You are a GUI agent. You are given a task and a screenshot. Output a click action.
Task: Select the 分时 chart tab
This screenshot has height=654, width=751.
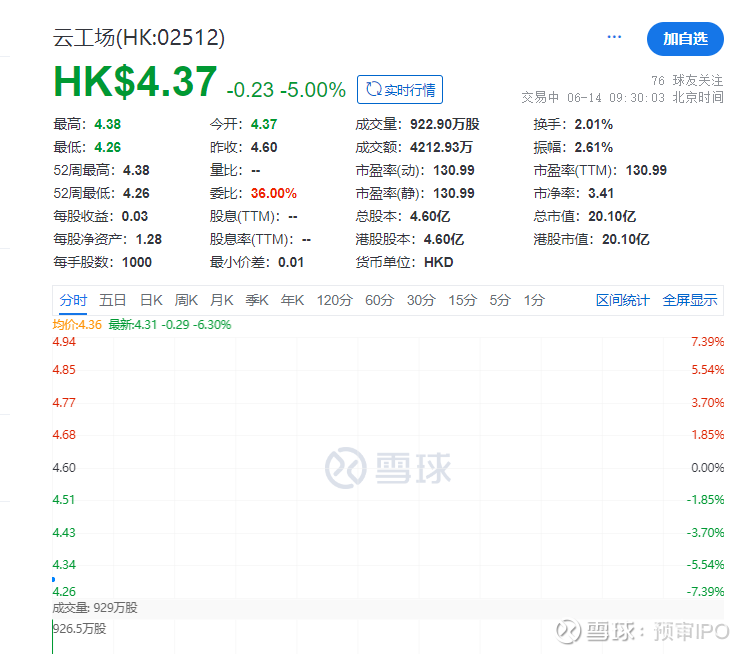click(73, 300)
